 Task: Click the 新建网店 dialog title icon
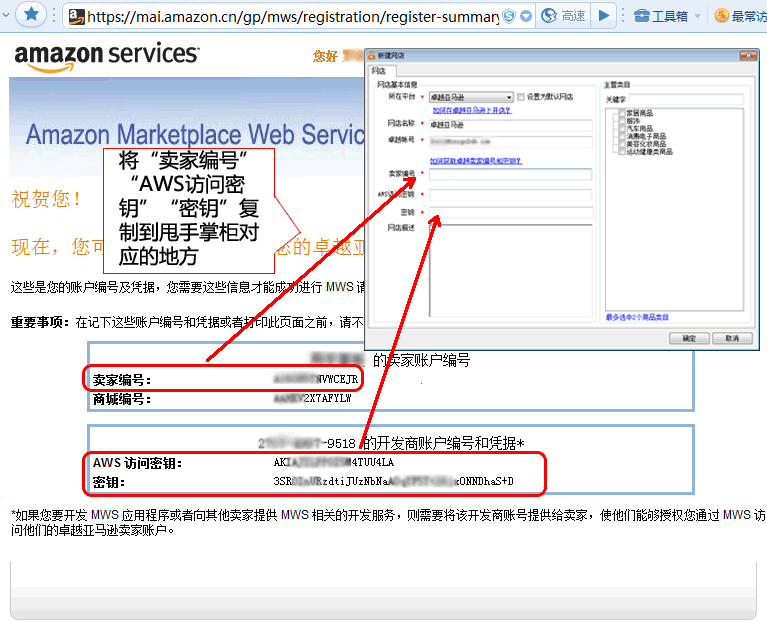click(372, 56)
